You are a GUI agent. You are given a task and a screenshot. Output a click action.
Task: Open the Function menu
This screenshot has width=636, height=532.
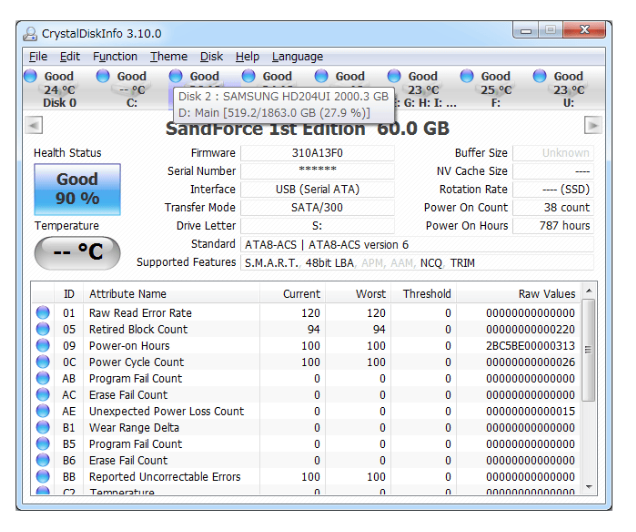pos(115,56)
